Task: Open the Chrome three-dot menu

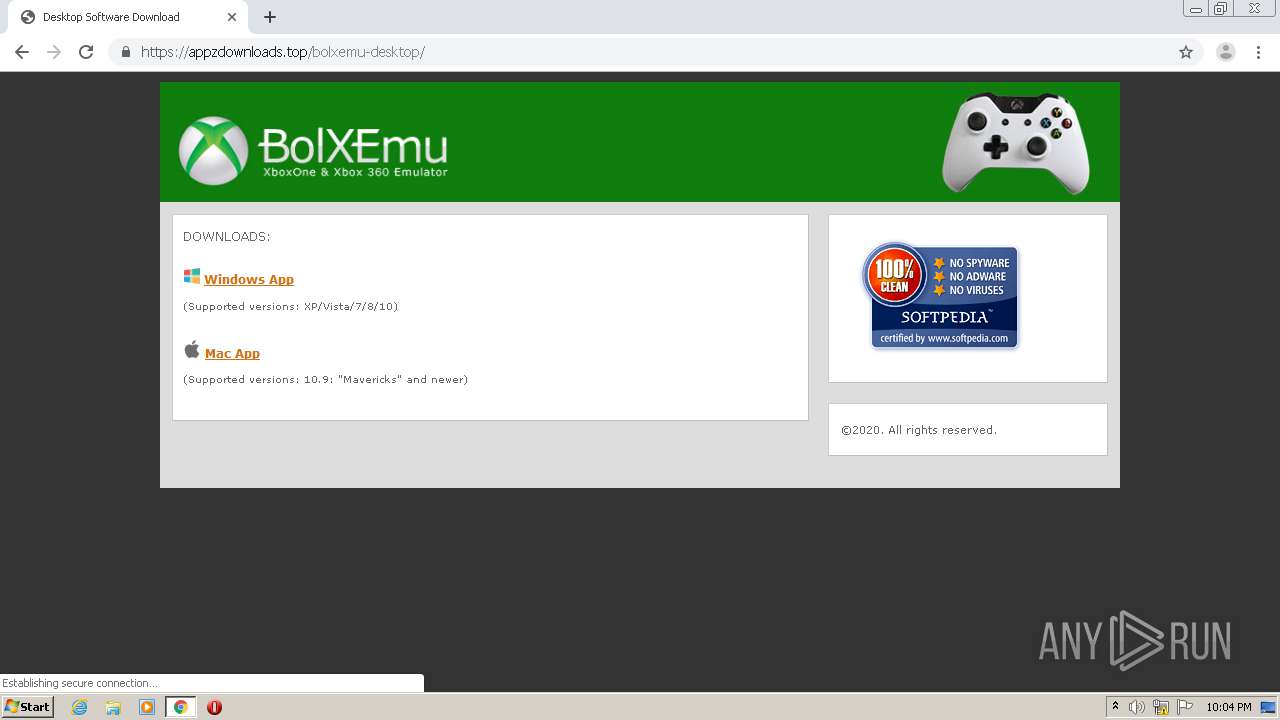Action: point(1258,52)
